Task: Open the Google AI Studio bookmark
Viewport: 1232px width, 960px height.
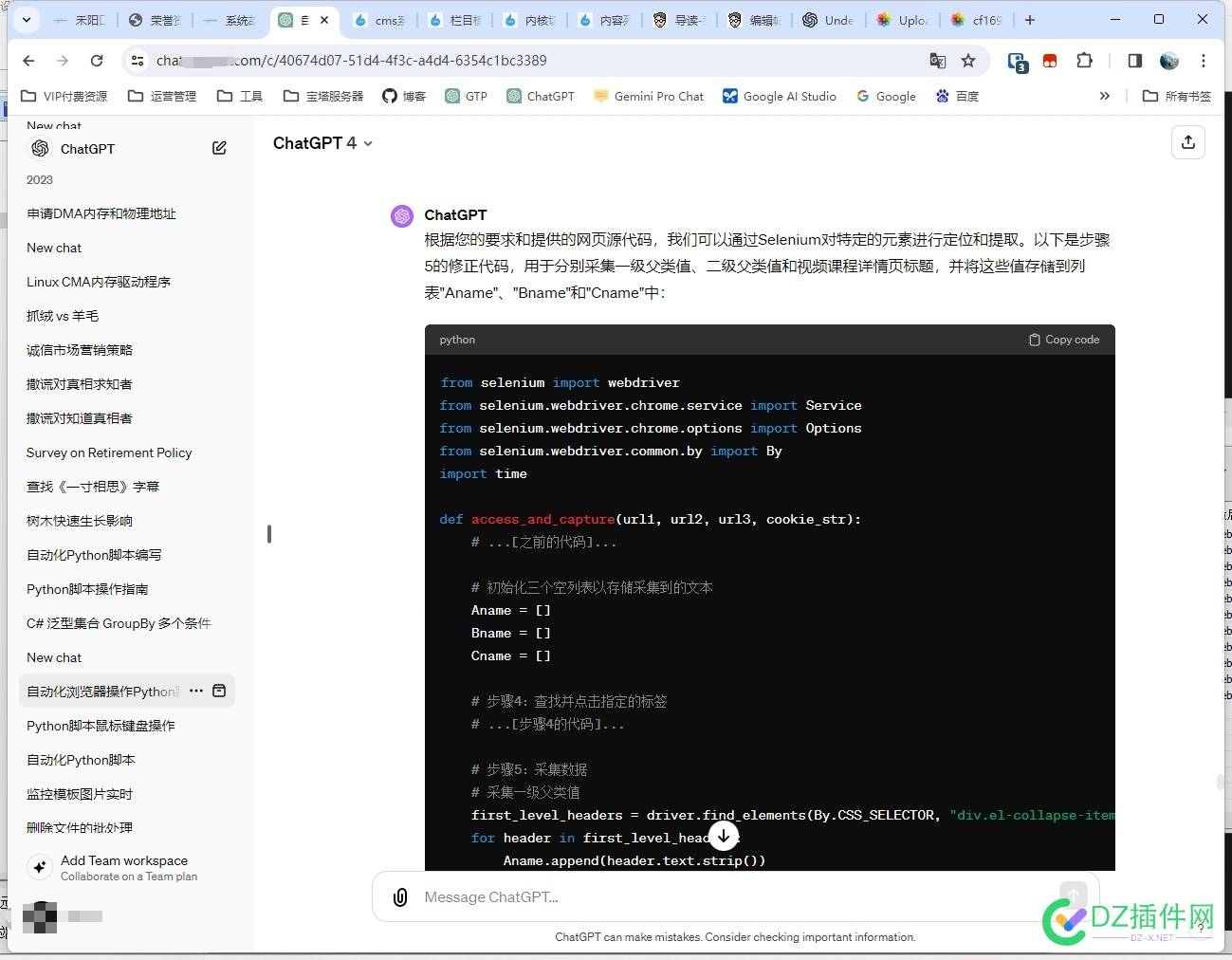Action: pos(780,96)
